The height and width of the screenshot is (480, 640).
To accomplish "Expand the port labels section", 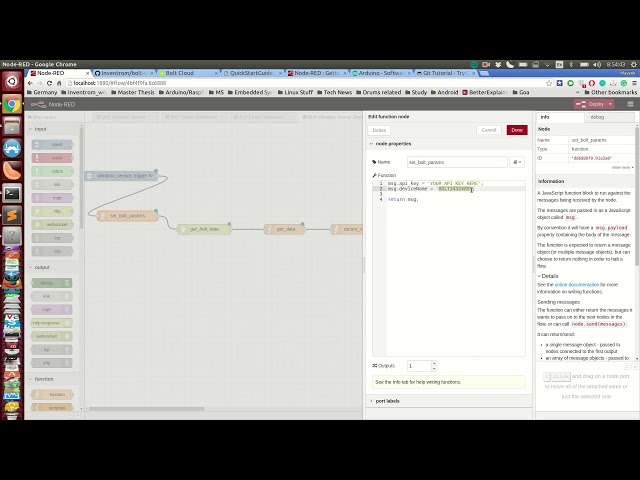I will [385, 401].
